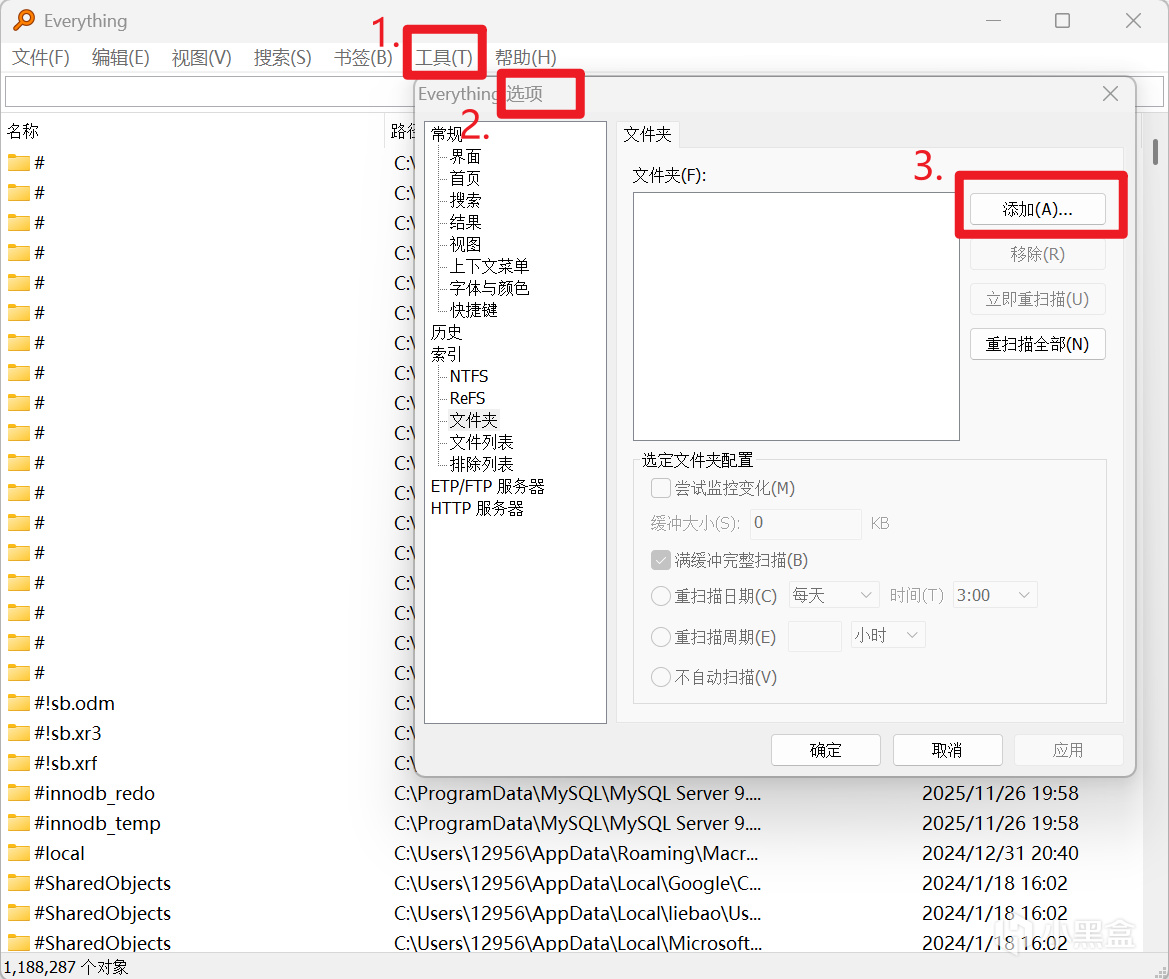Open the 文件(F) menu
This screenshot has width=1169, height=979.
[x=41, y=57]
